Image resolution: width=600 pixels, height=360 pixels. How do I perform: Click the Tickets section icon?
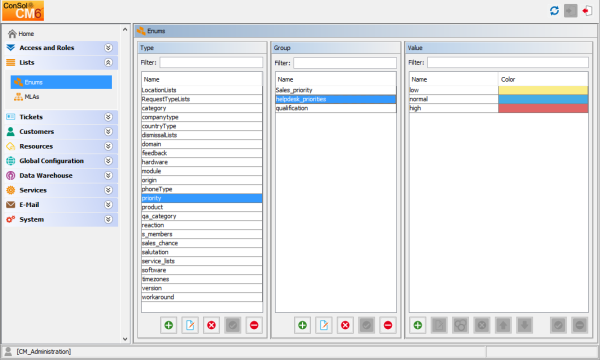click(11, 117)
